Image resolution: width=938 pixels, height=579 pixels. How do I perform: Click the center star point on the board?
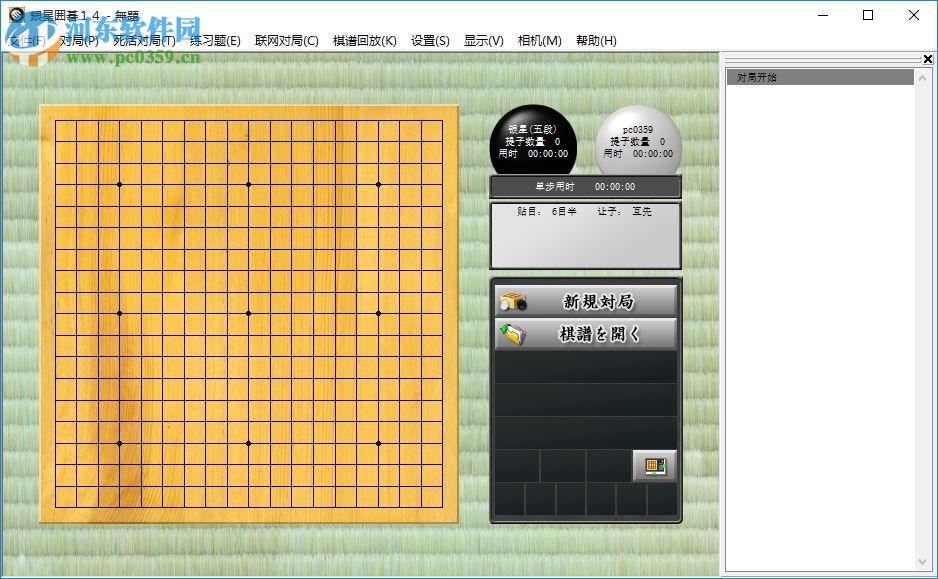pyautogui.click(x=248, y=311)
